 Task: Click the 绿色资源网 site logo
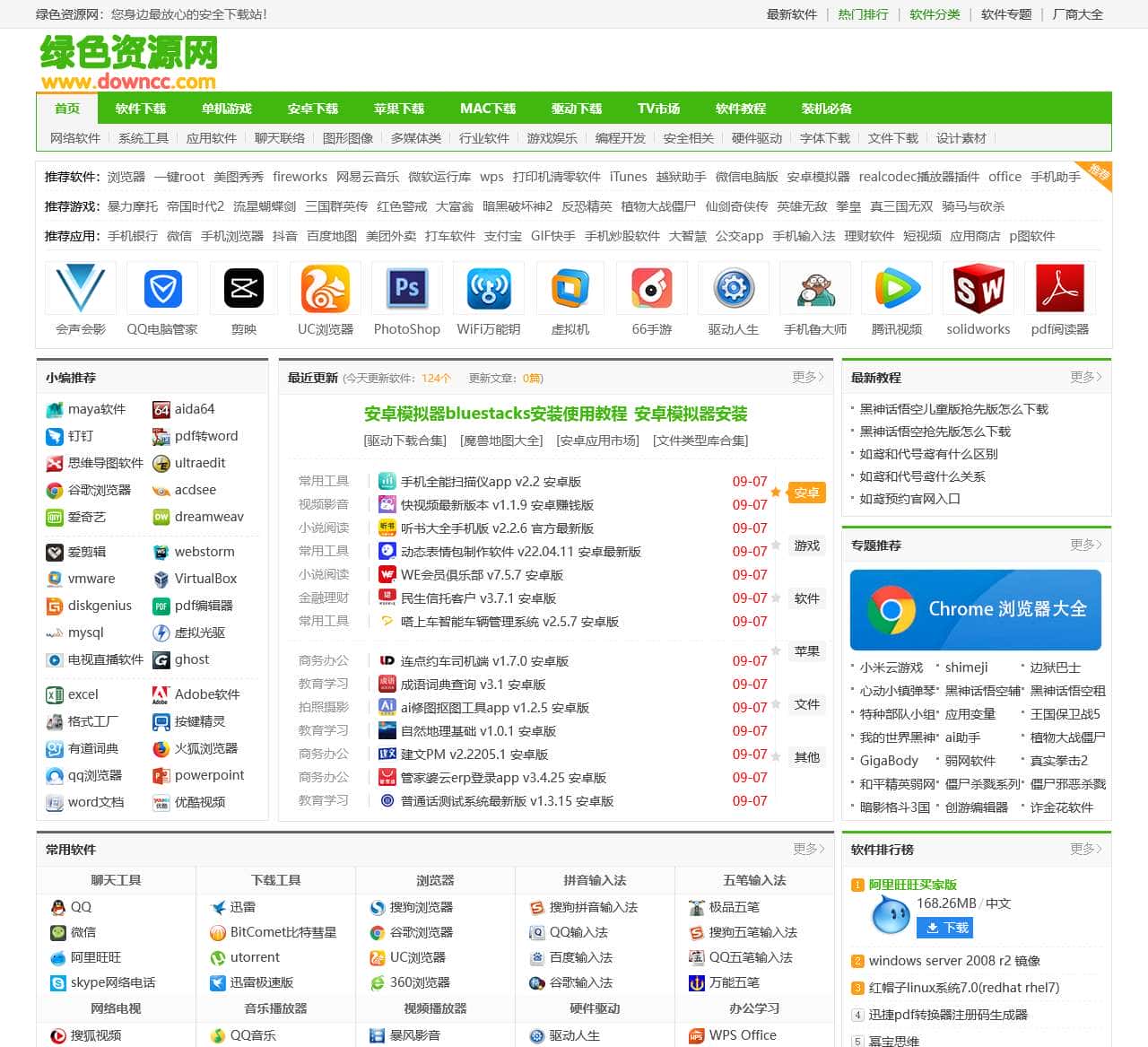coord(128,63)
